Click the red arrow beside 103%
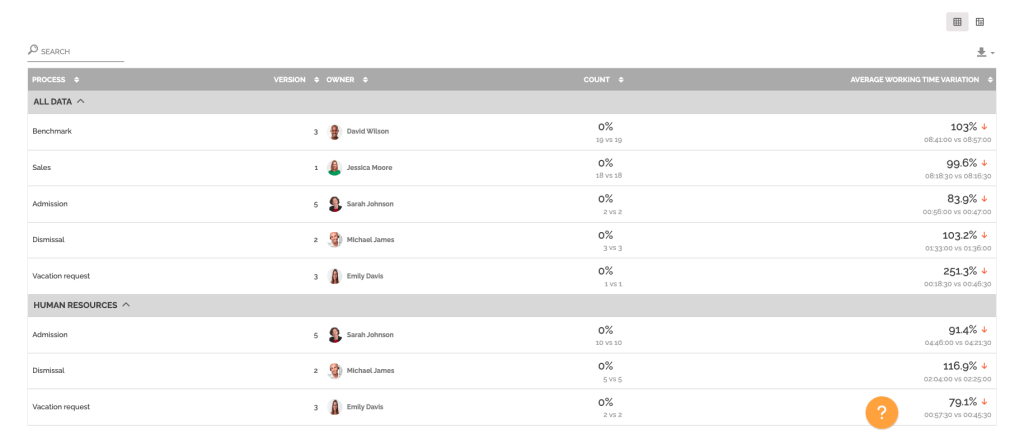Image resolution: width=1024 pixels, height=435 pixels. pyautogui.click(x=985, y=127)
